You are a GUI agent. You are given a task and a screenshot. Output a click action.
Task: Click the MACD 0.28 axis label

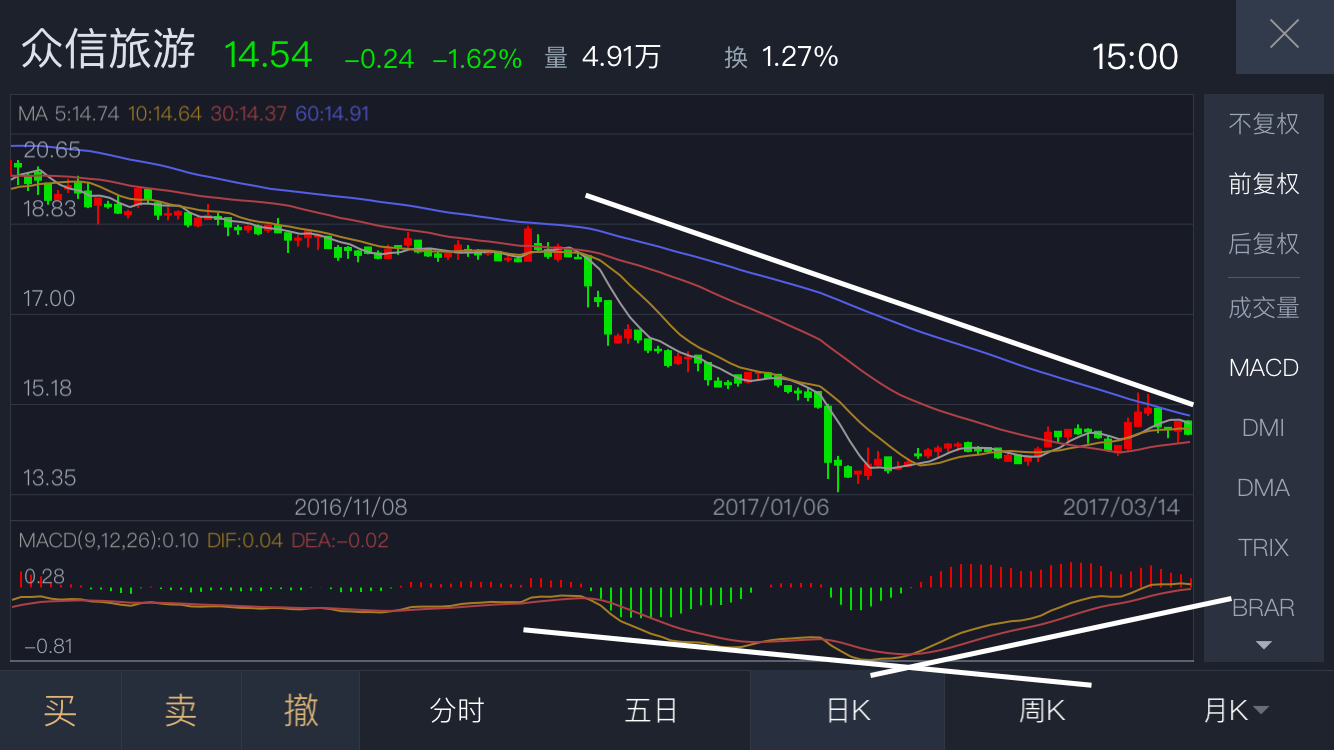pos(43,576)
